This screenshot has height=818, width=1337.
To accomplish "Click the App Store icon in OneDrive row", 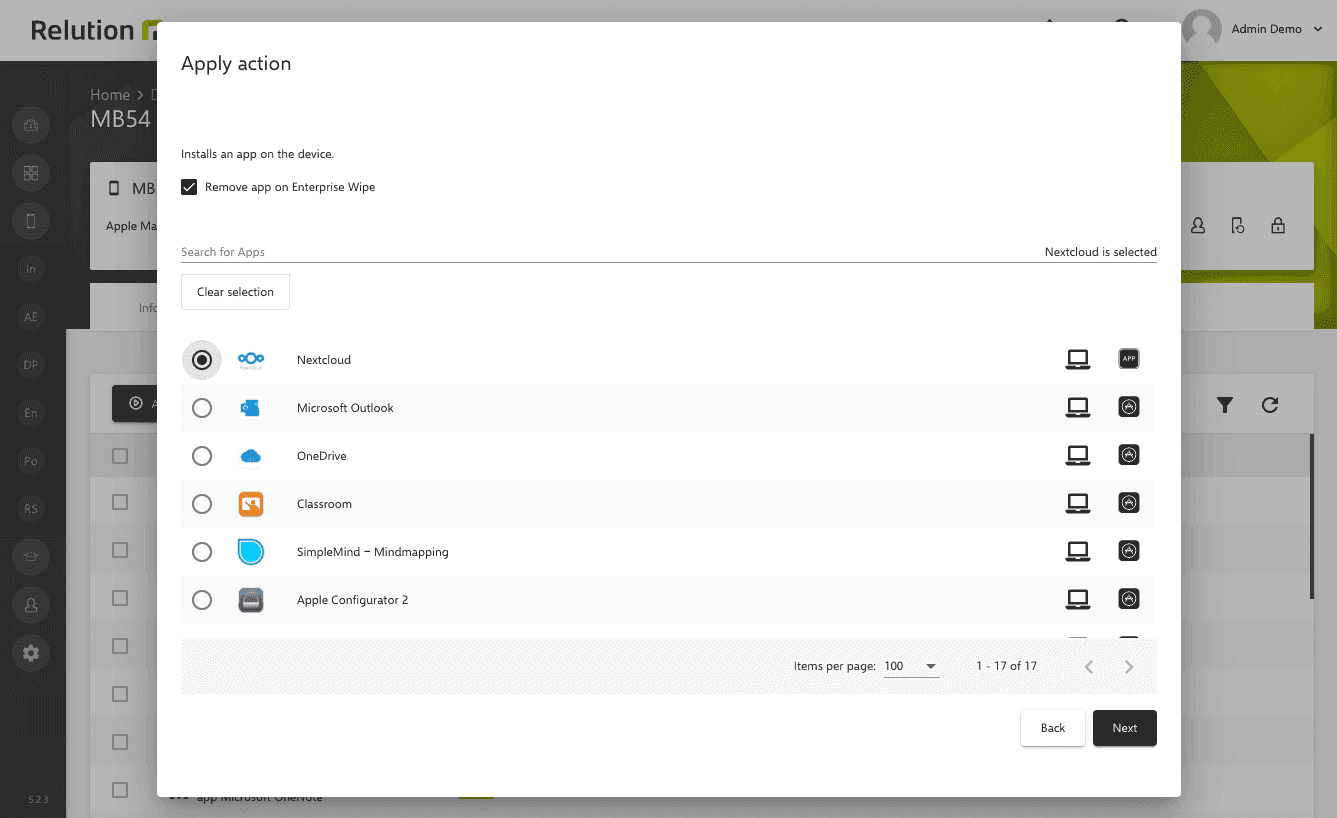I will point(1129,455).
